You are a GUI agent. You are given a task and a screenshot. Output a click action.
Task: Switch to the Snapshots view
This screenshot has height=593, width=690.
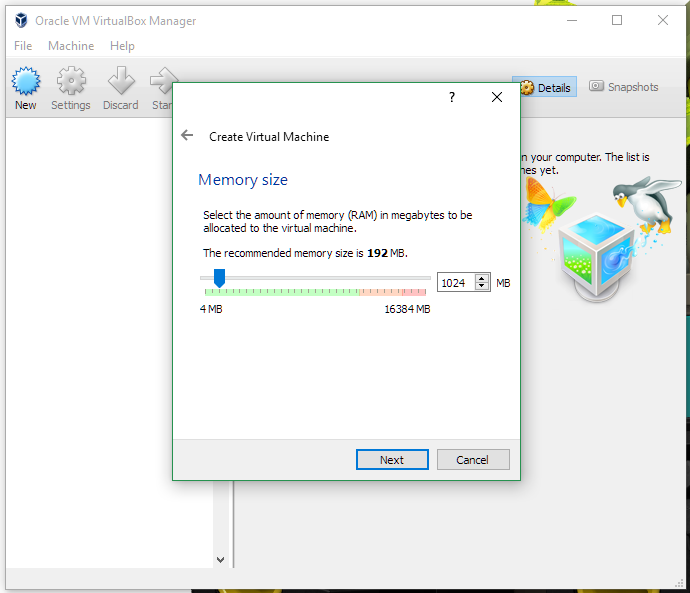pyautogui.click(x=624, y=87)
